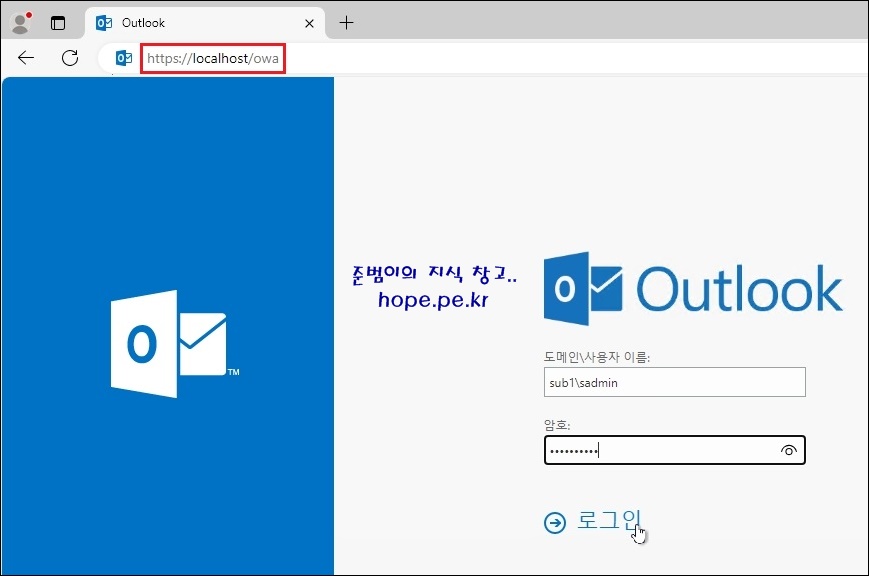Click the 로그인 sign-in link
869x576 pixels.
[609, 521]
